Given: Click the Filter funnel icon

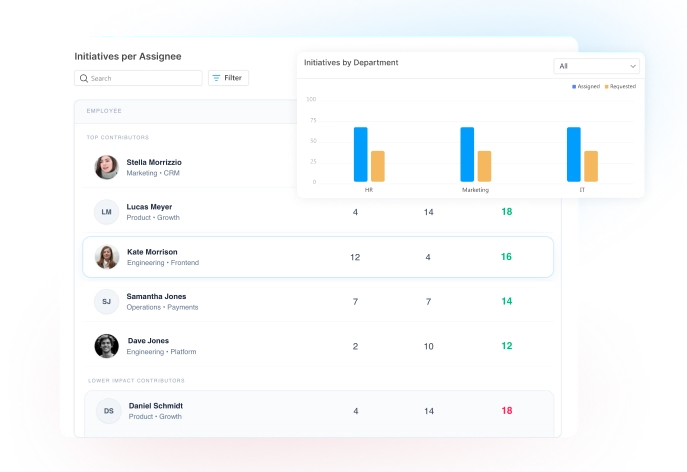Looking at the screenshot, I should point(216,78).
